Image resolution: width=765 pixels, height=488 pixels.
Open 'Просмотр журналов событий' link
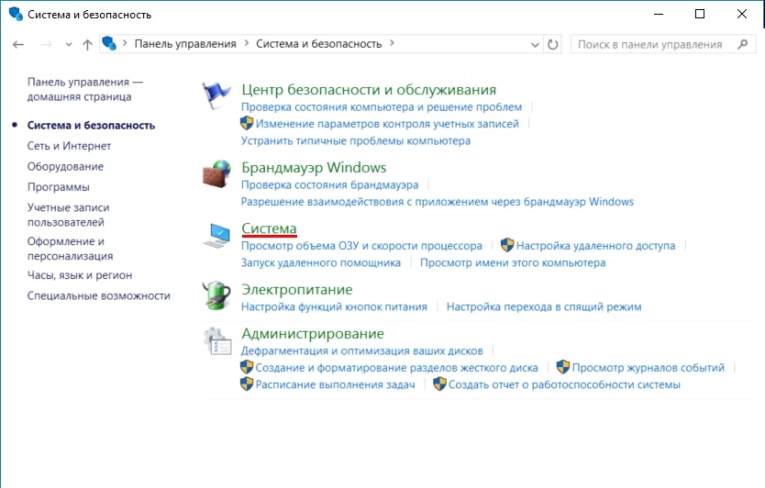pyautogui.click(x=648, y=368)
